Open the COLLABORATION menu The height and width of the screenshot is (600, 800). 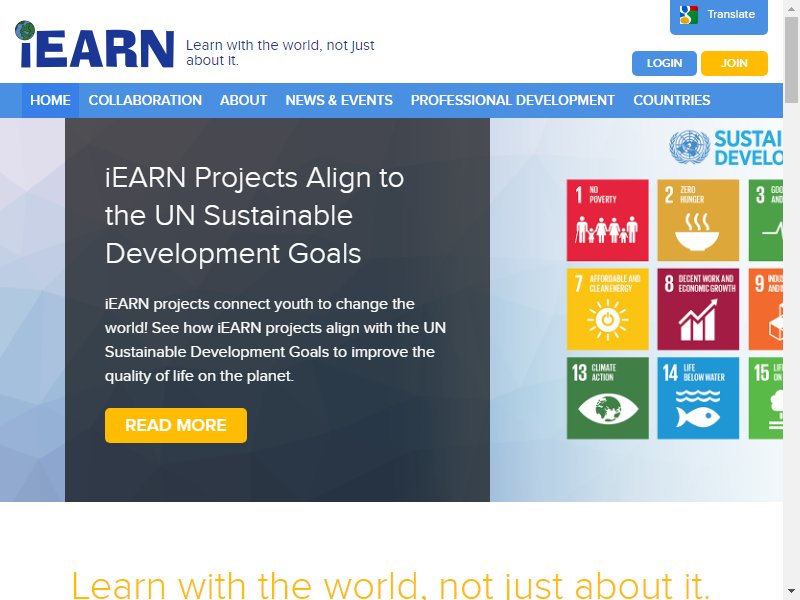[x=145, y=101]
